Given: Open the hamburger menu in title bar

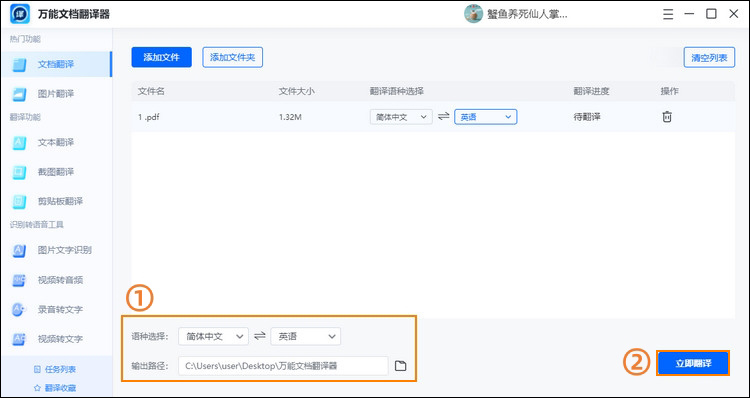Looking at the screenshot, I should pyautogui.click(x=668, y=14).
